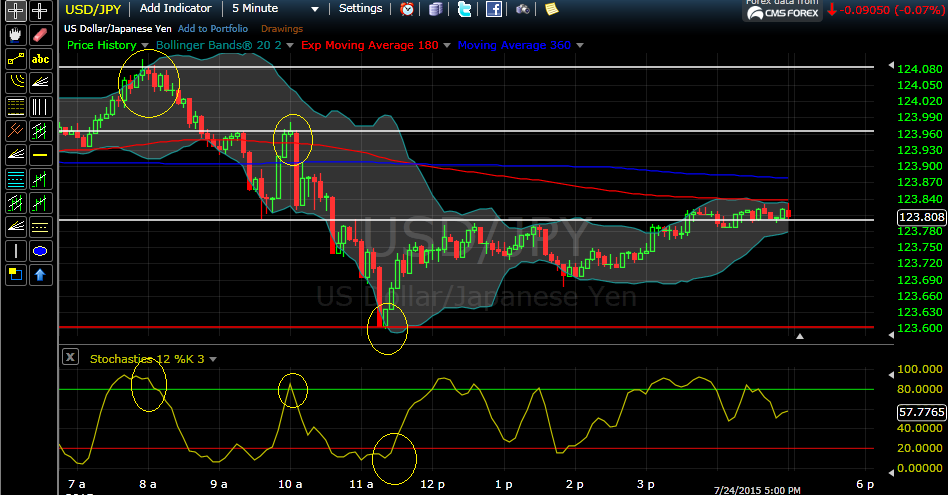This screenshot has height=495, width=948.
Task: Open Stochastics 12 %K 3 dropdown arrow
Action: click(x=213, y=359)
